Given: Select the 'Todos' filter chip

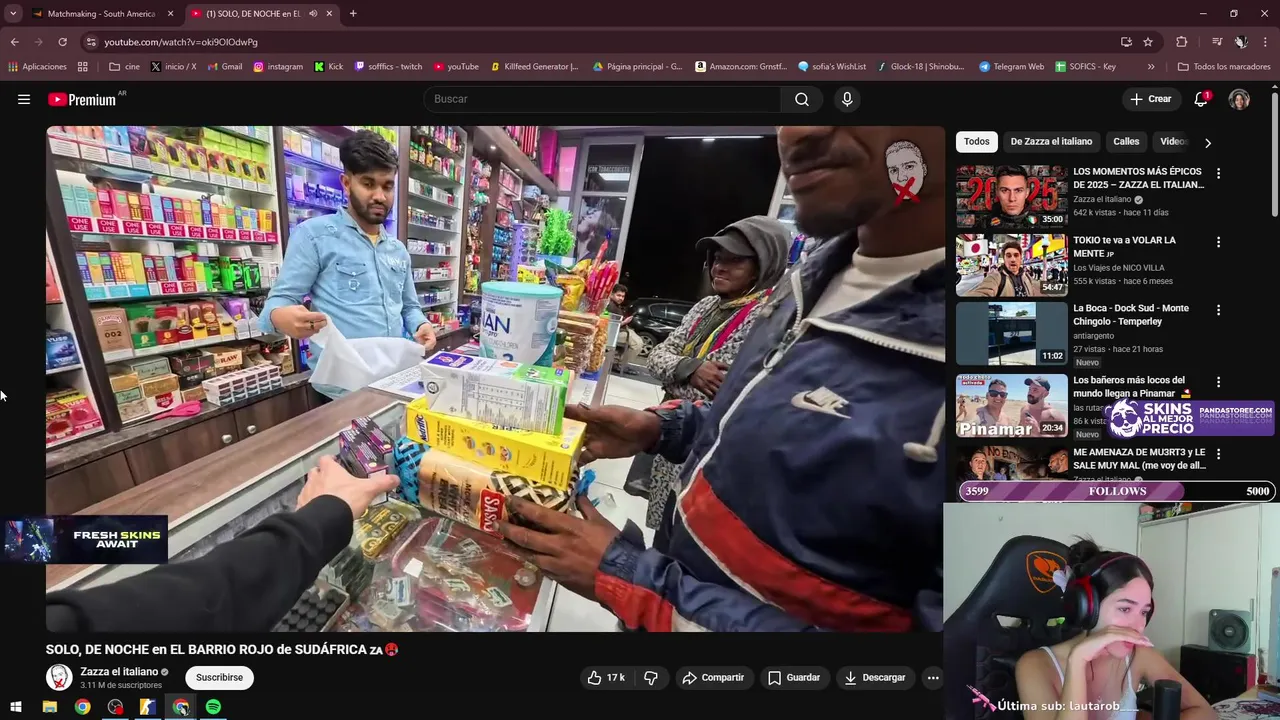Looking at the screenshot, I should click(x=977, y=142).
